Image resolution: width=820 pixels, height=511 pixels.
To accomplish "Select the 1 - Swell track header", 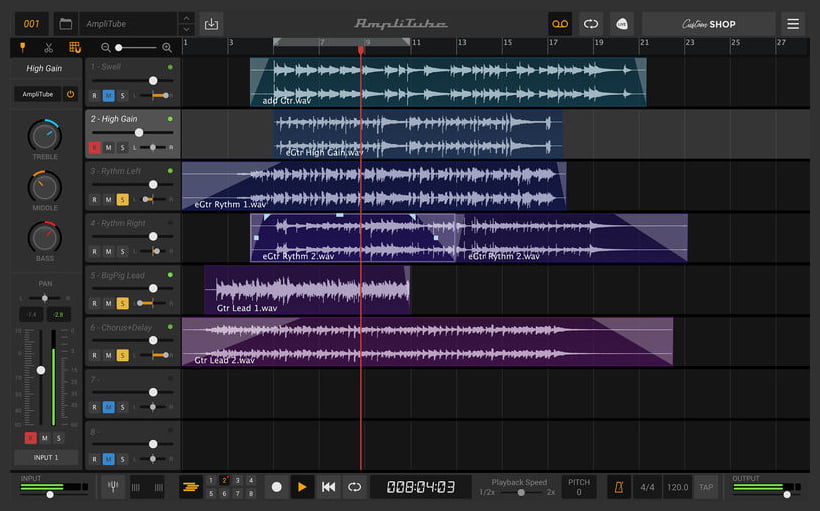I will pos(132,82).
